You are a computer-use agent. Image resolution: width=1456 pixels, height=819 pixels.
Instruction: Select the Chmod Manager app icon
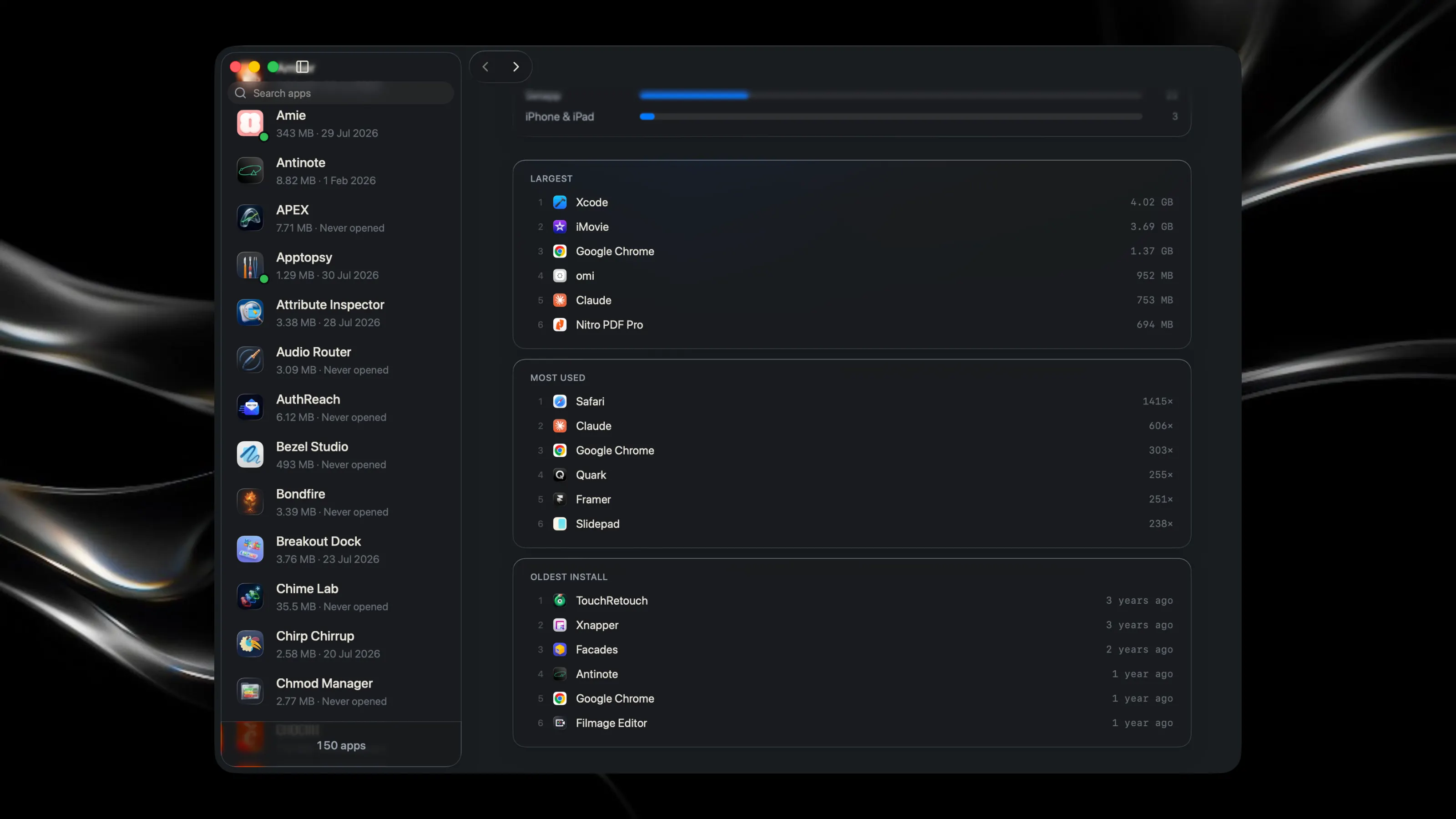(250, 691)
